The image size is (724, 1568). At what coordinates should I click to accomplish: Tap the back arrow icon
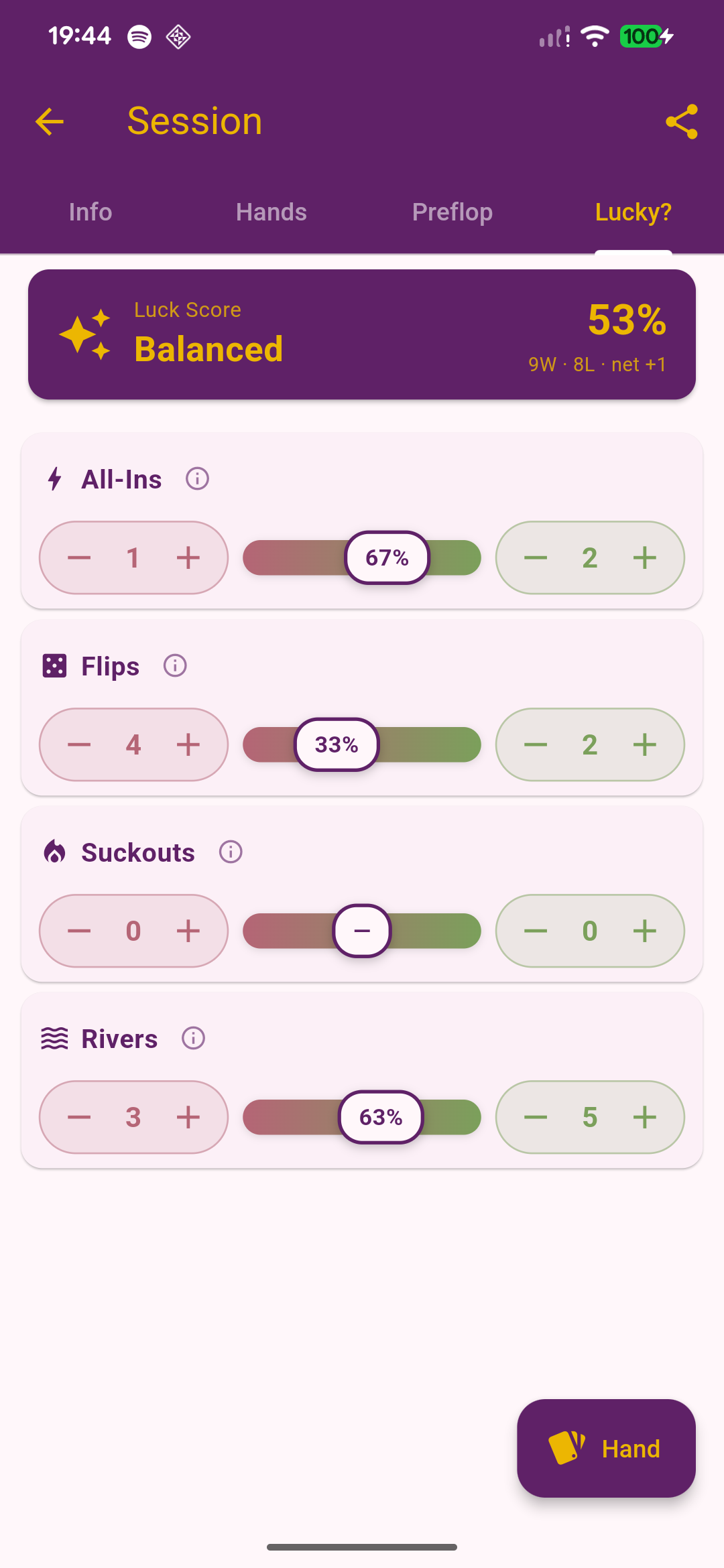[x=50, y=121]
